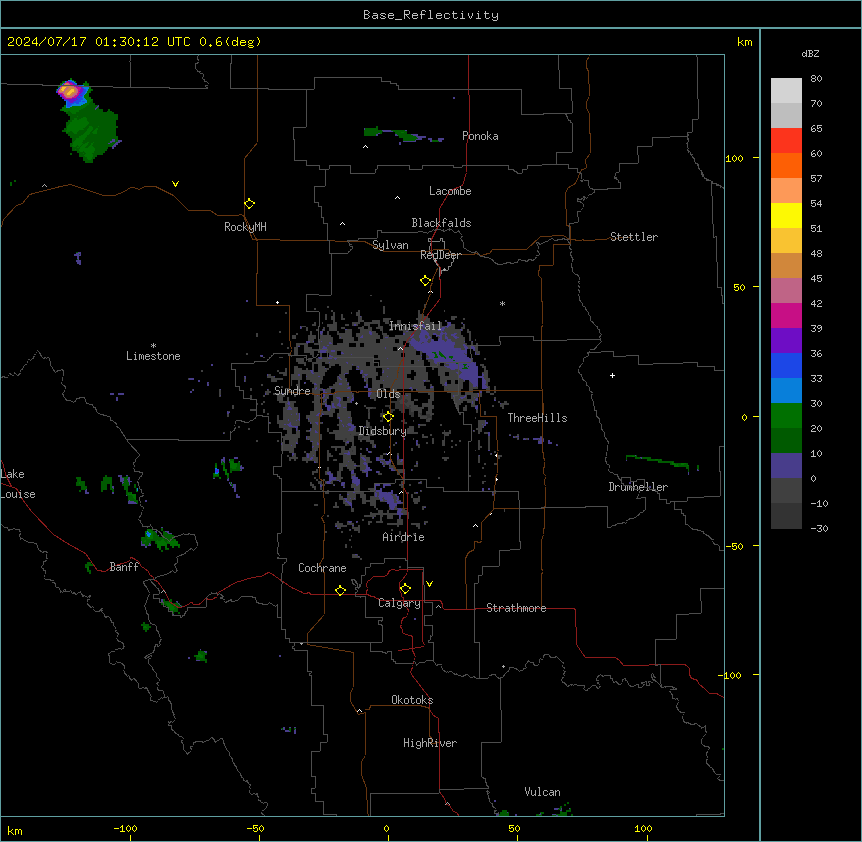The image size is (862, 842).
Task: Click the yellow diamond marker below Cochrane
Action: coord(340,590)
